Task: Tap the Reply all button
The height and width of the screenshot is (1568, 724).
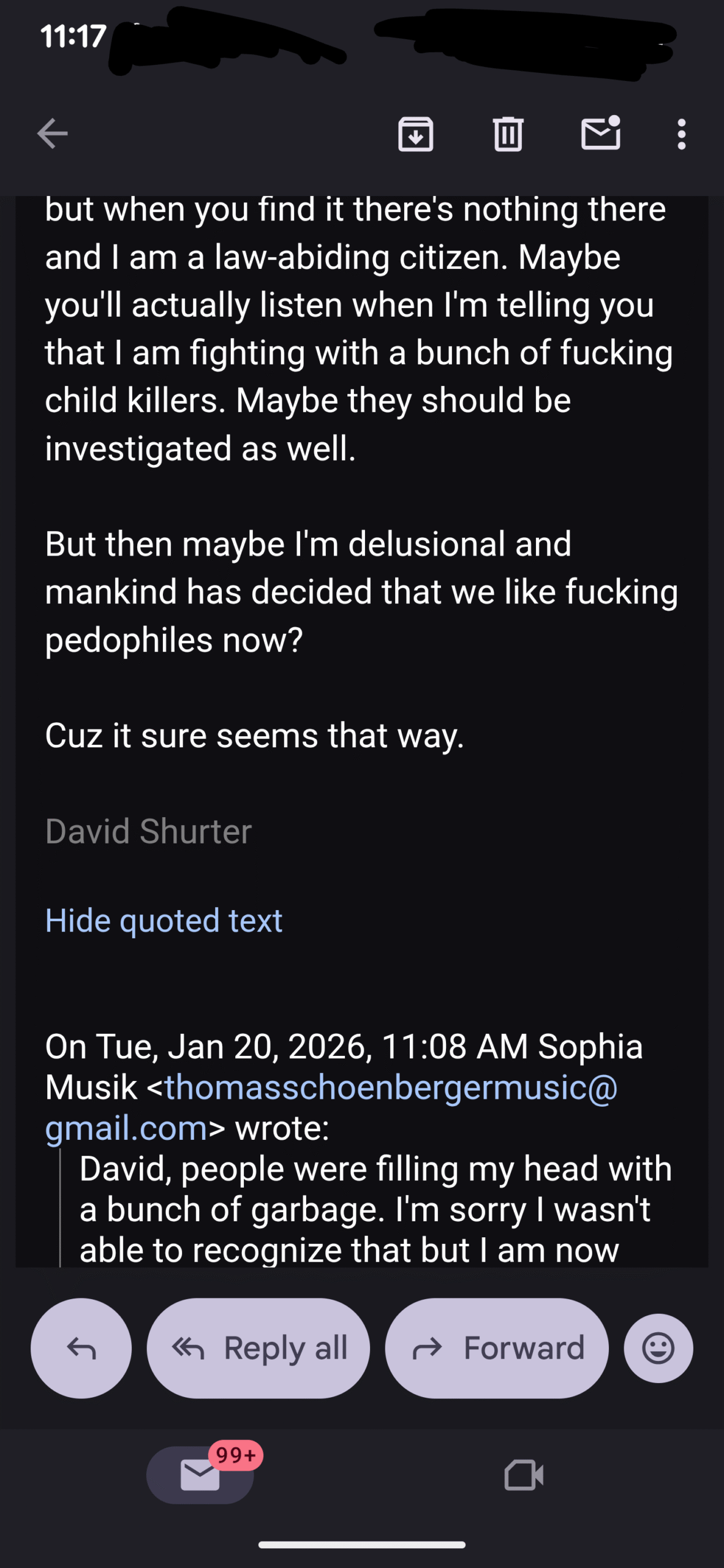Action: click(258, 1348)
